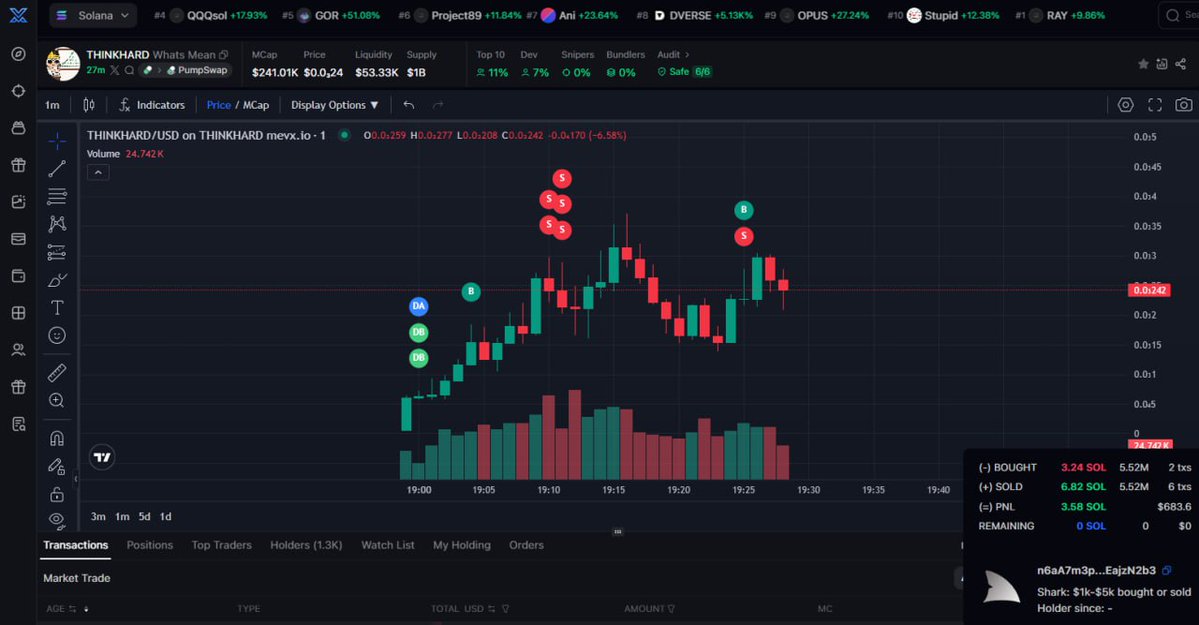Click the TradingView logo on chart
This screenshot has width=1199, height=625.
pos(102,457)
